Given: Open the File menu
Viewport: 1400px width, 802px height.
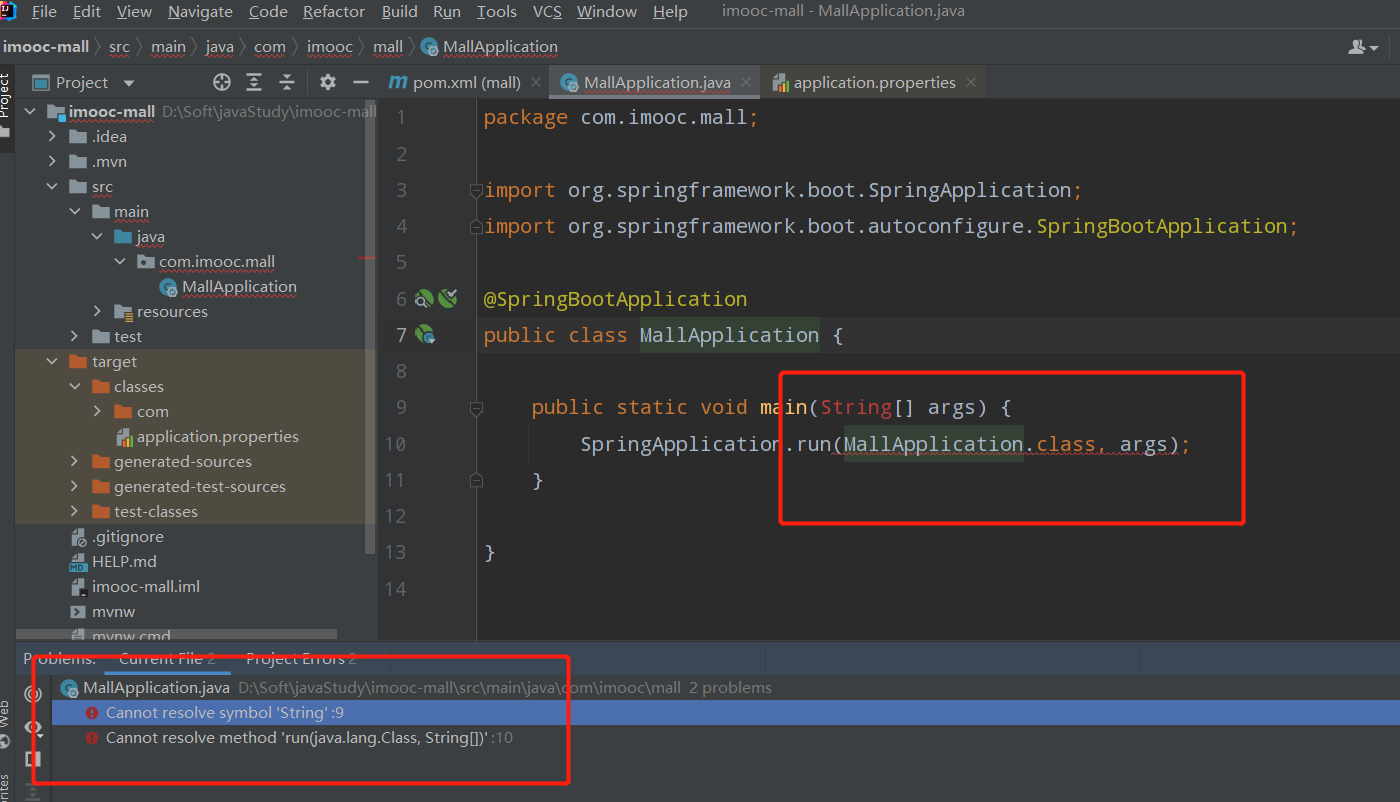Looking at the screenshot, I should (x=44, y=12).
